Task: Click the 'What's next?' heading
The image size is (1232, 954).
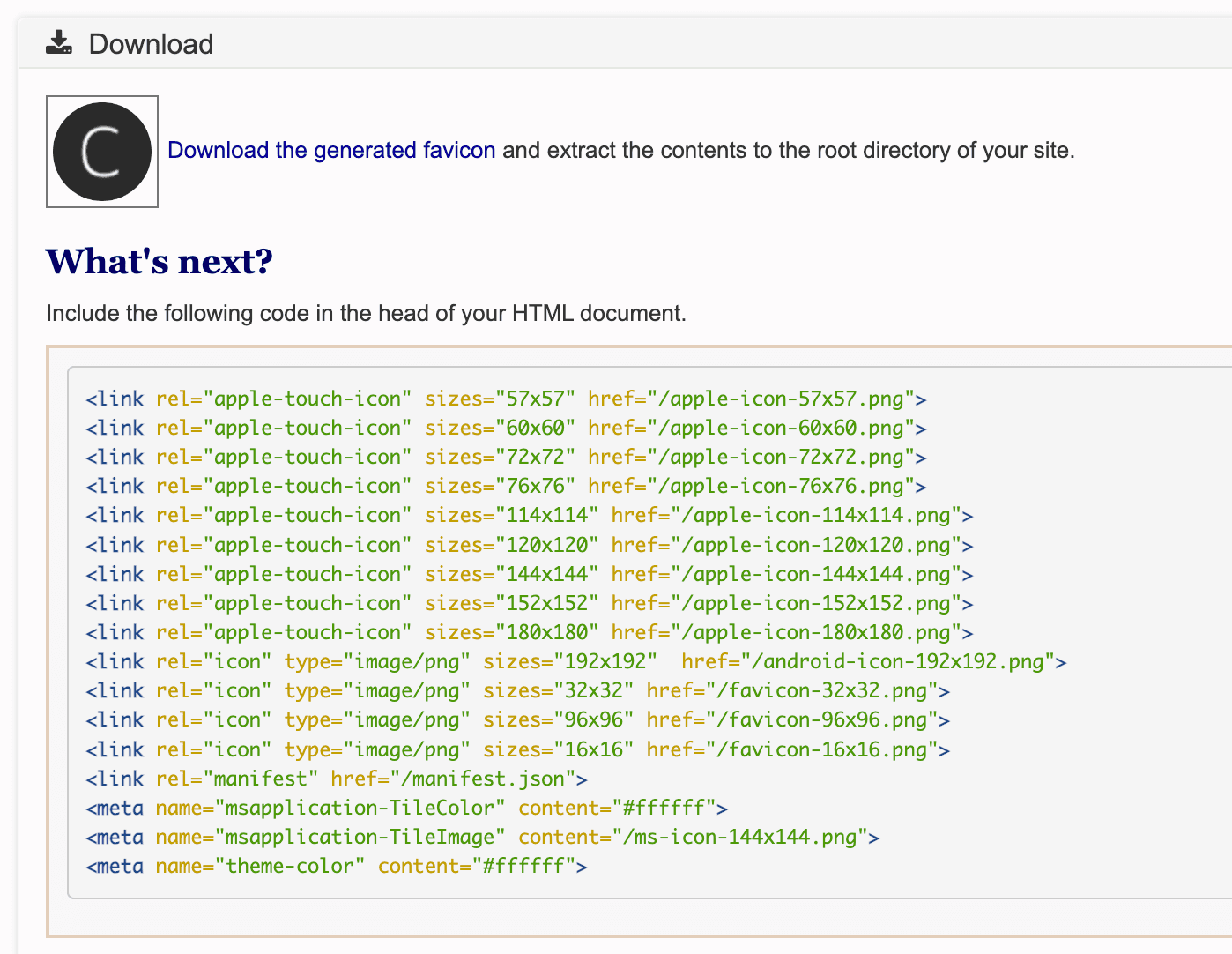Action: 160,262
